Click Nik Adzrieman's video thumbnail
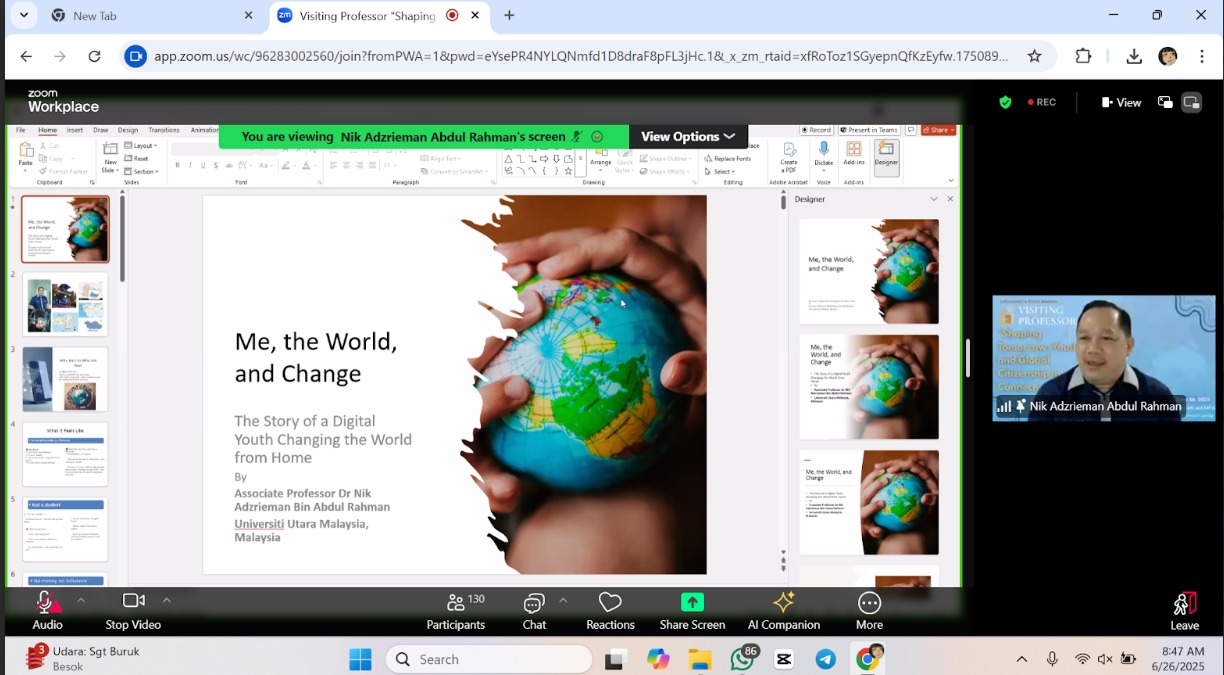1224x675 pixels. tap(1103, 358)
